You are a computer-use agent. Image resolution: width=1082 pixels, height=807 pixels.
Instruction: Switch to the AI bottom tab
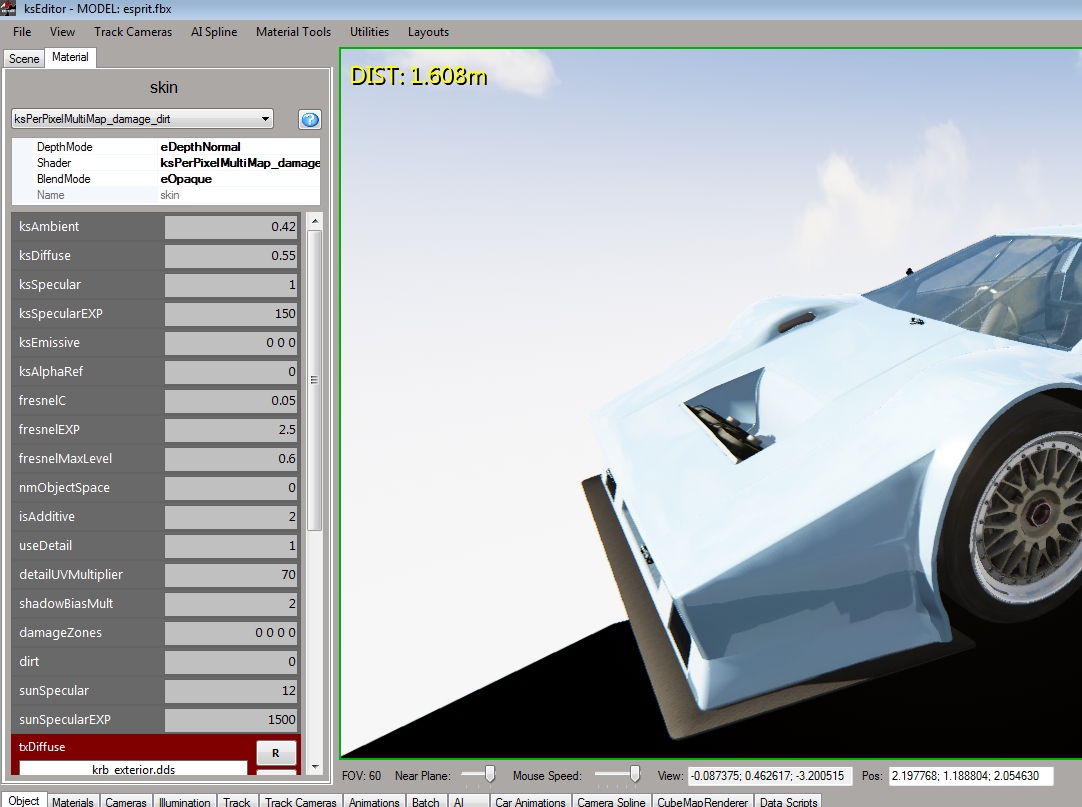(468, 801)
